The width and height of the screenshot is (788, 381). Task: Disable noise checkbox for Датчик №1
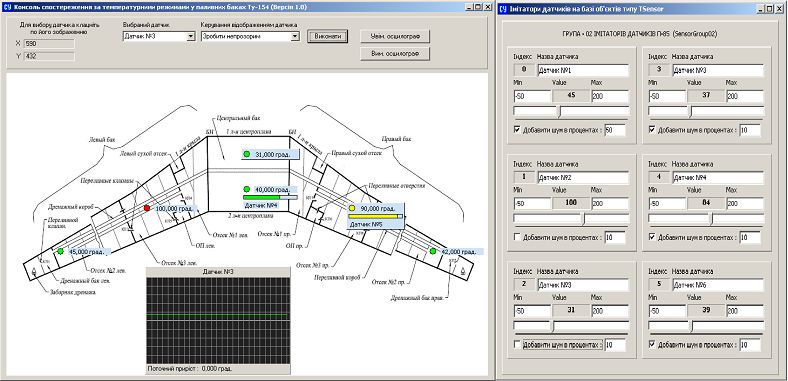pyautogui.click(x=518, y=130)
